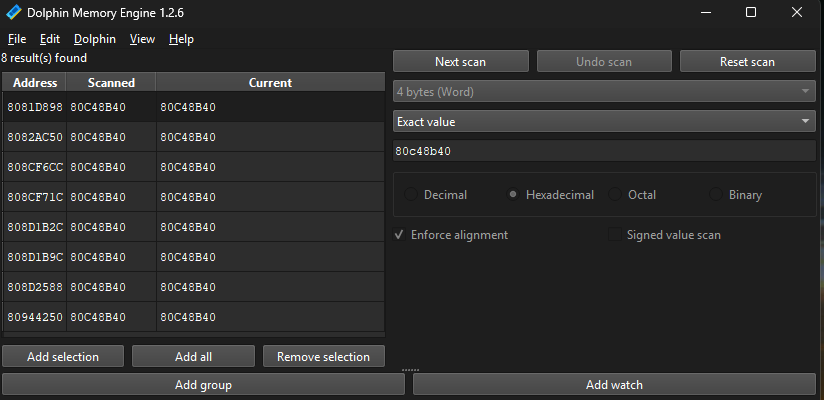Screen dimensions: 824x400
Task: Click the Current column header
Action: [270, 83]
